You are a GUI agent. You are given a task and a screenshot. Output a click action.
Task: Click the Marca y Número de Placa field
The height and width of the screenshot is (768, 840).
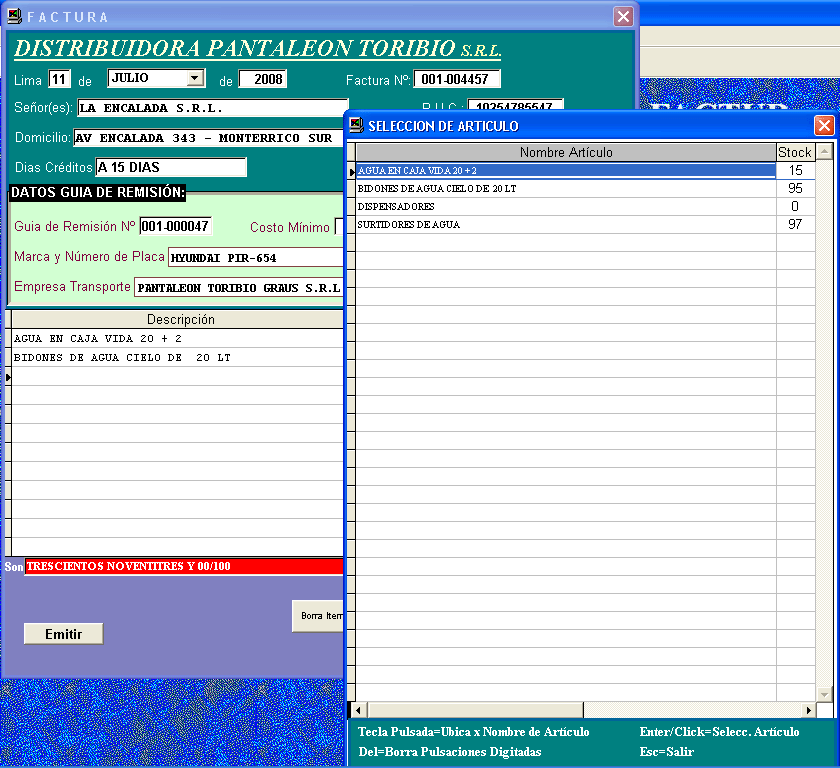coord(255,257)
